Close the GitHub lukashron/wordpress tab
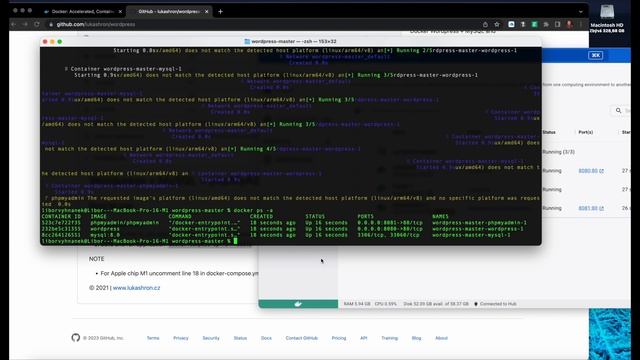 207,11
